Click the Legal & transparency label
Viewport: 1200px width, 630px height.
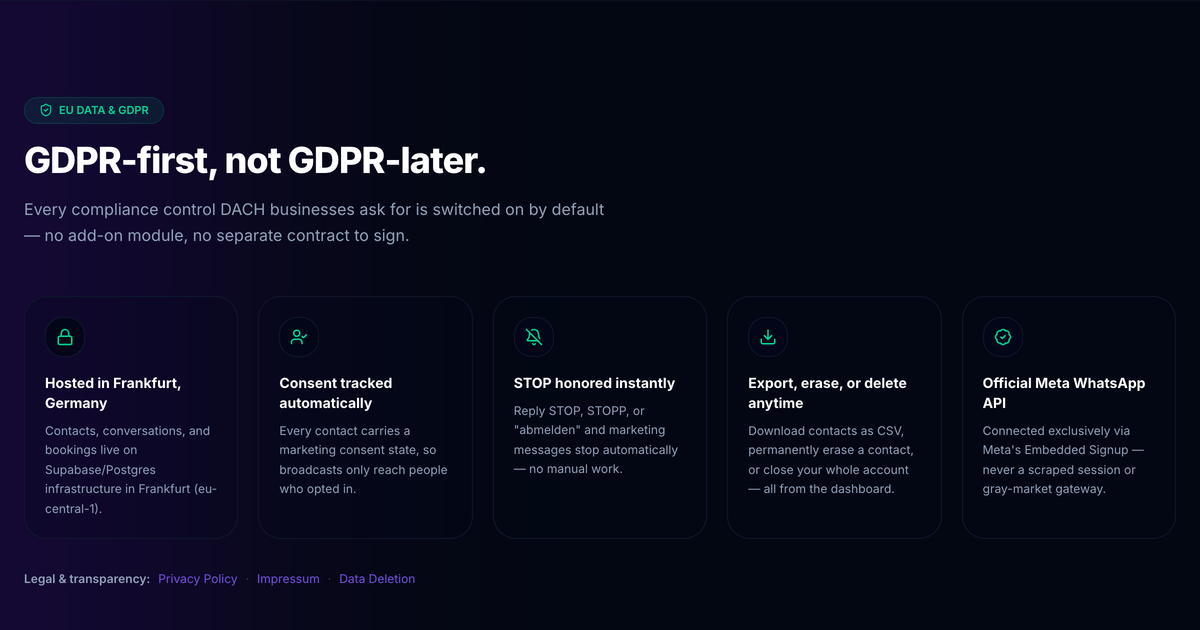coord(87,579)
